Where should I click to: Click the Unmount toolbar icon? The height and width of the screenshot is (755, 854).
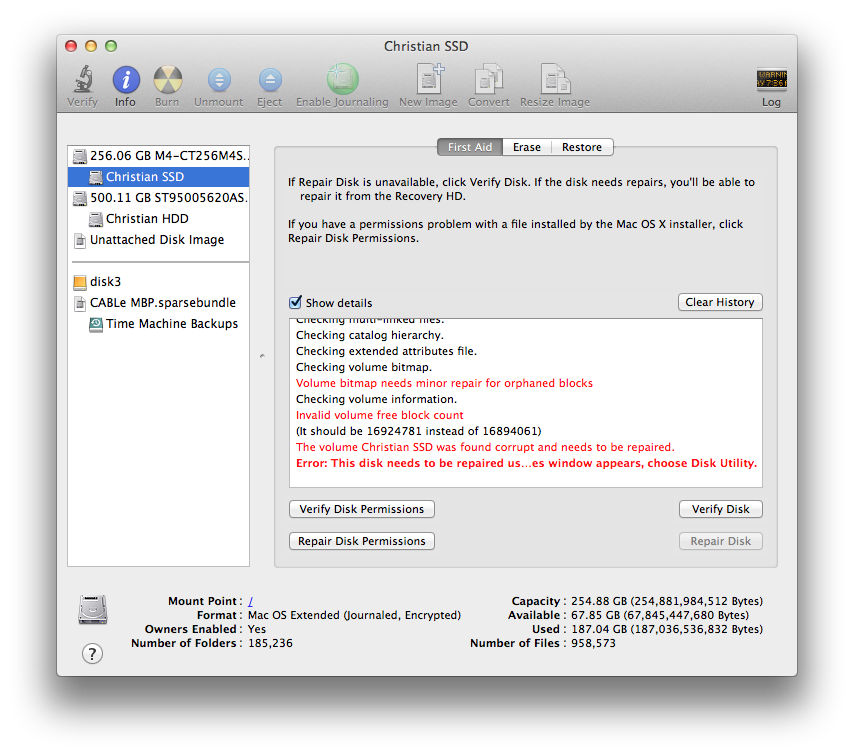[x=219, y=80]
